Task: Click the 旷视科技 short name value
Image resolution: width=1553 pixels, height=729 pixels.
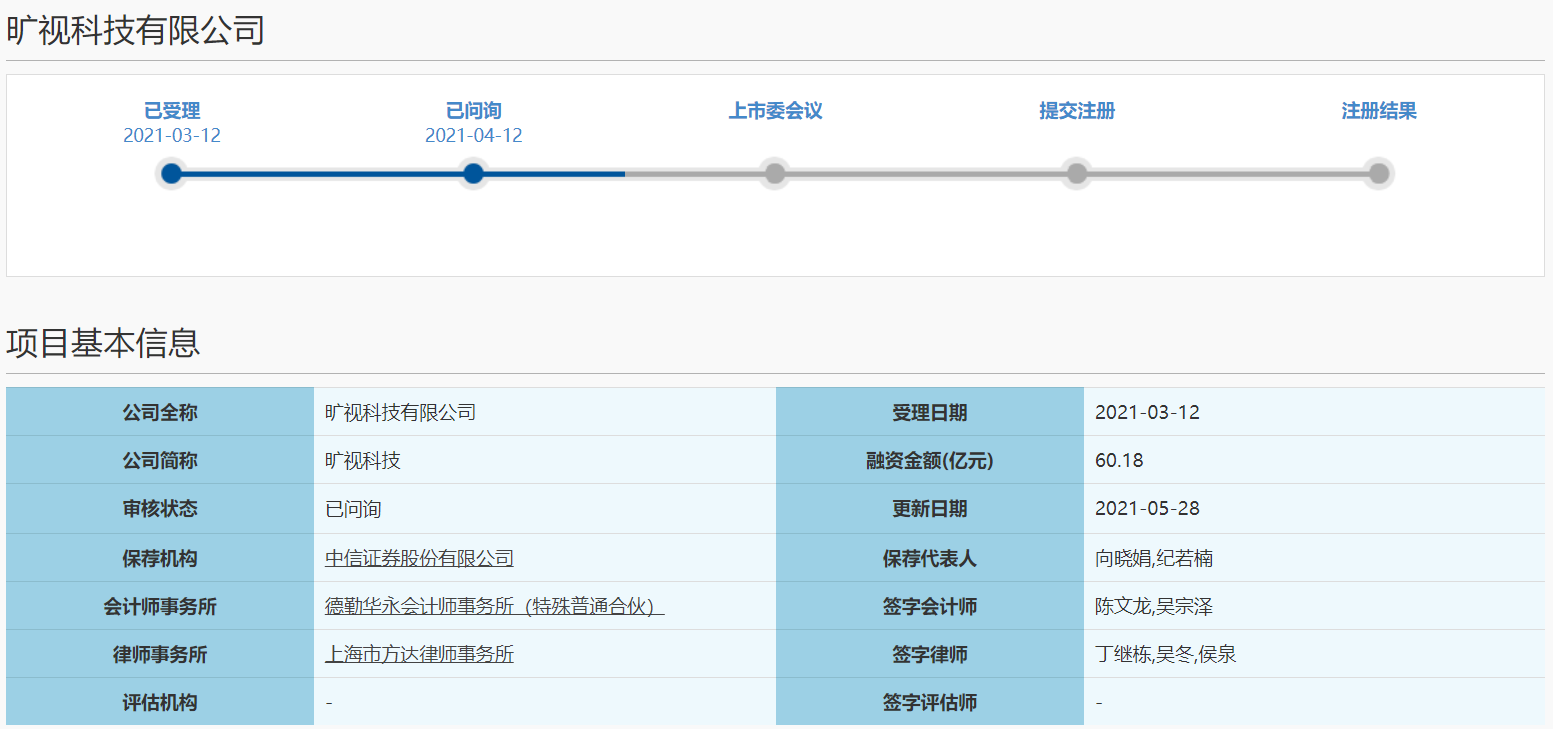Action: [363, 460]
